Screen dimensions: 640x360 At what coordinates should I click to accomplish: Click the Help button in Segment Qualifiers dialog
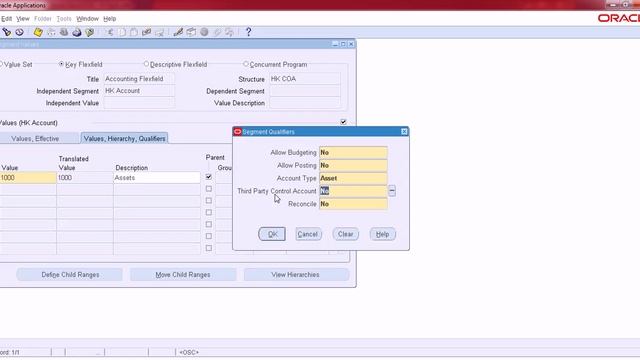click(382, 234)
